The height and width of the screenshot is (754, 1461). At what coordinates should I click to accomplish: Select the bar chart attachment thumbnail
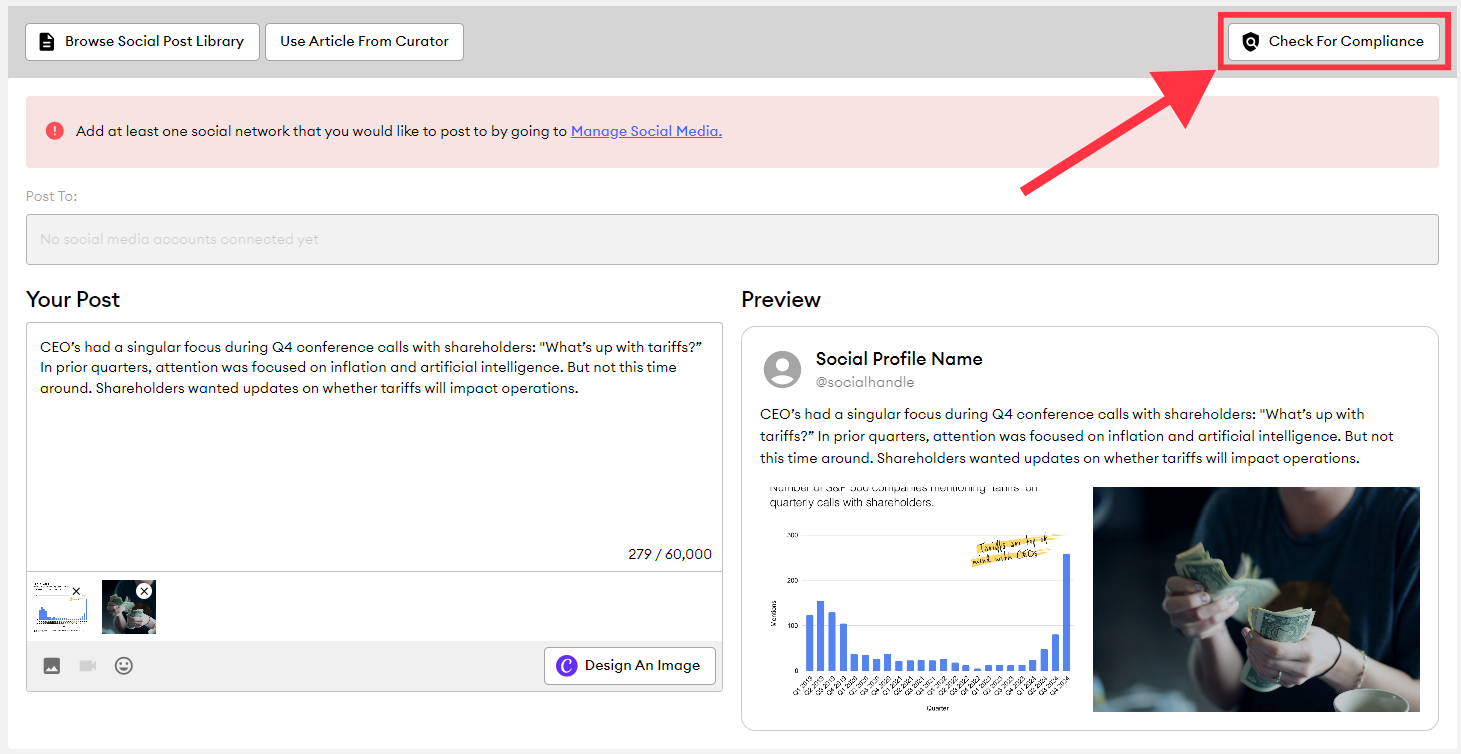[59, 607]
